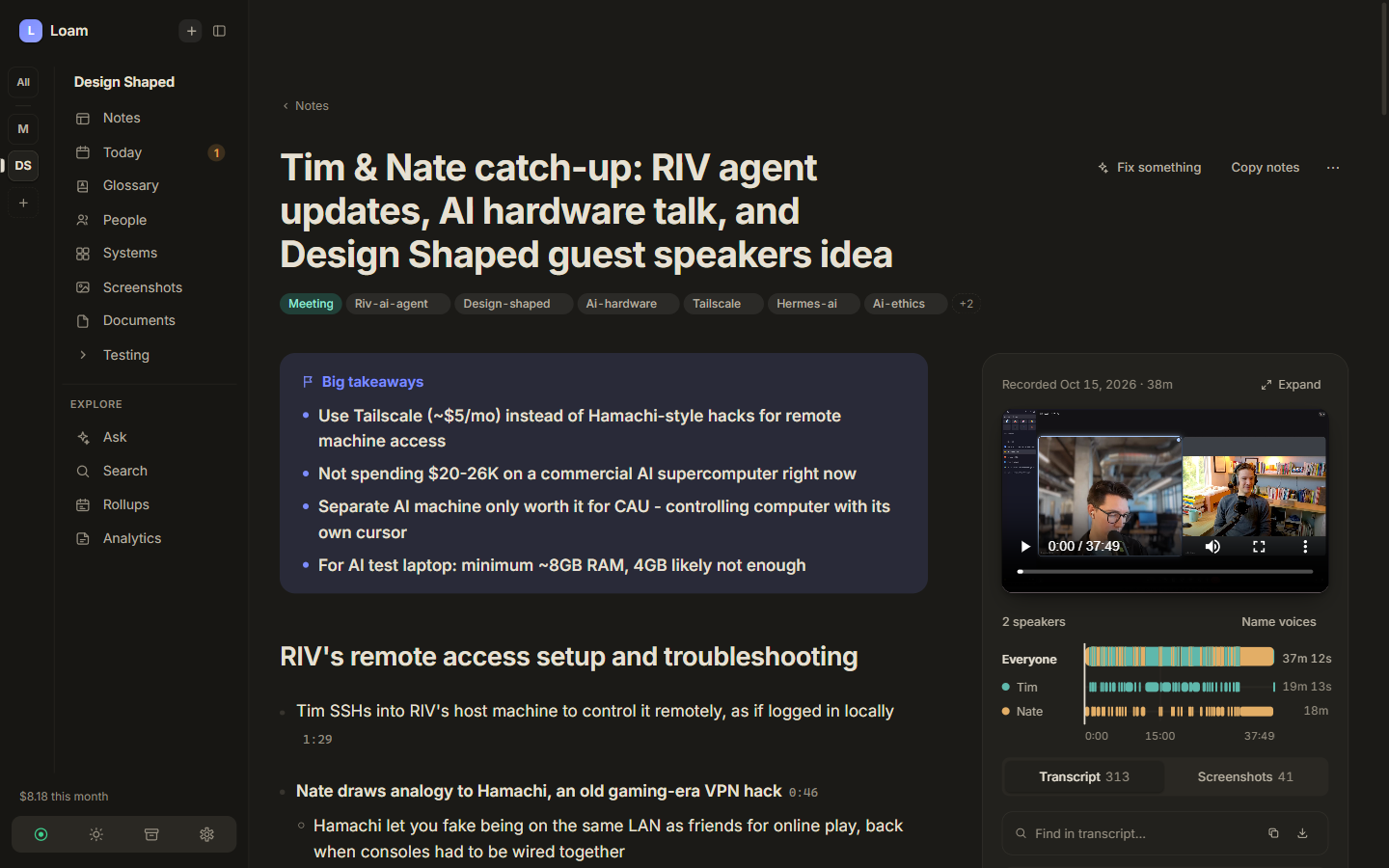Show the +2 hidden tags
Image resolution: width=1389 pixels, height=868 pixels.
click(967, 304)
